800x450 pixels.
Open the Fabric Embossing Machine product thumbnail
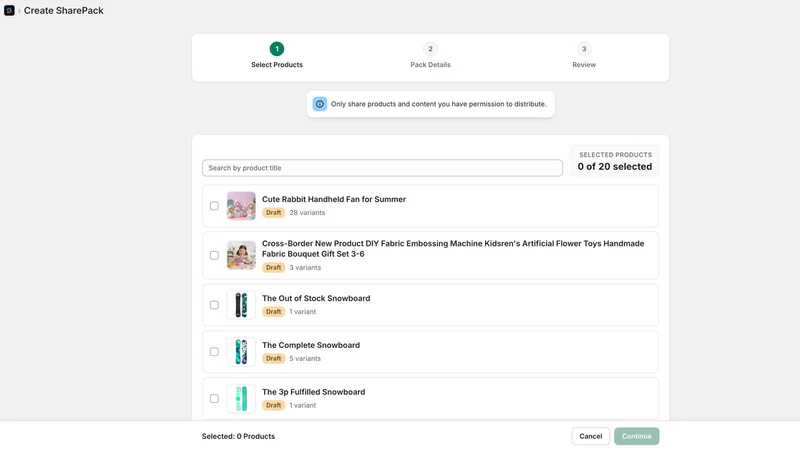click(x=241, y=255)
